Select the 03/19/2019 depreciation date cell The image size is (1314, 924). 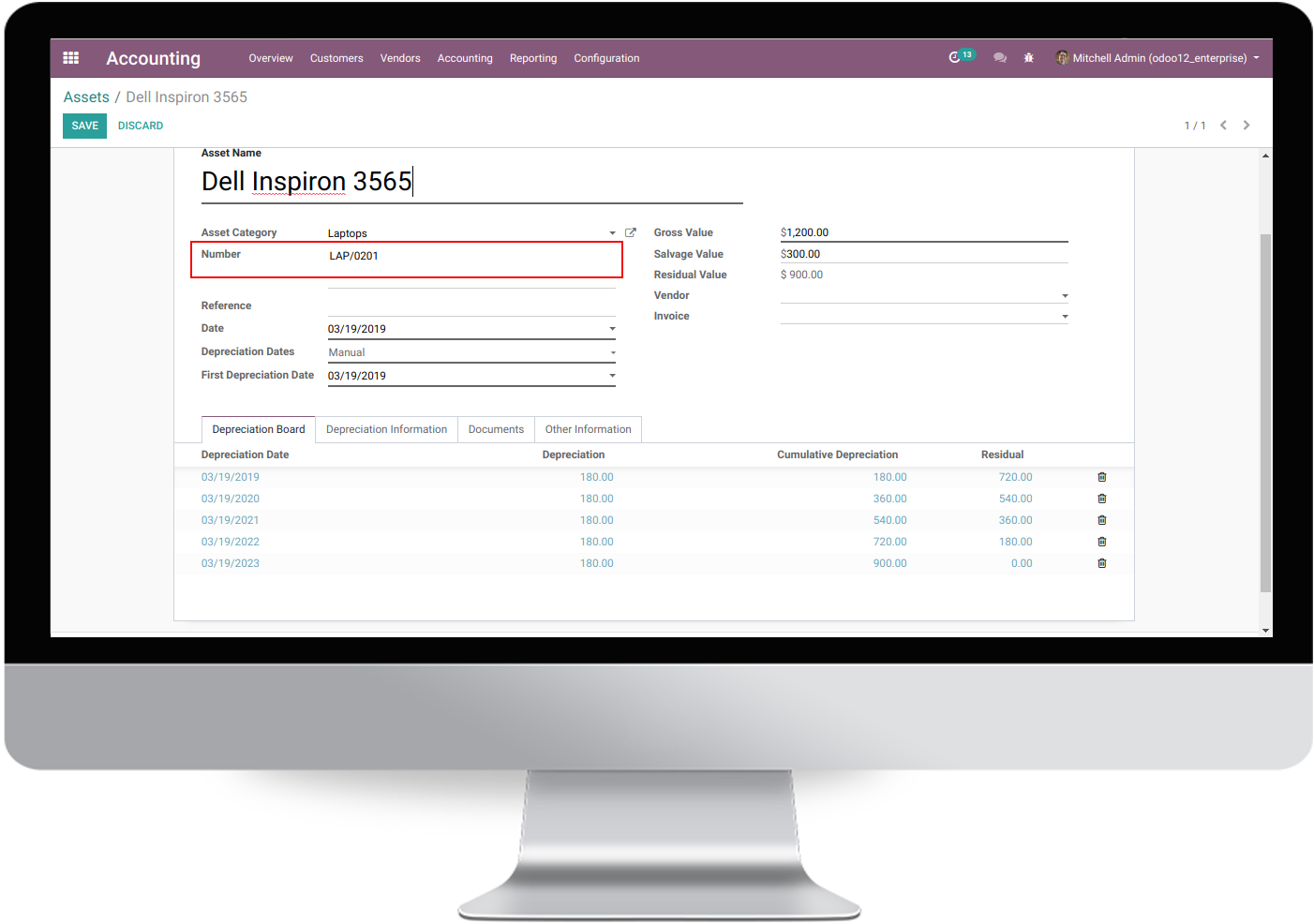231,477
